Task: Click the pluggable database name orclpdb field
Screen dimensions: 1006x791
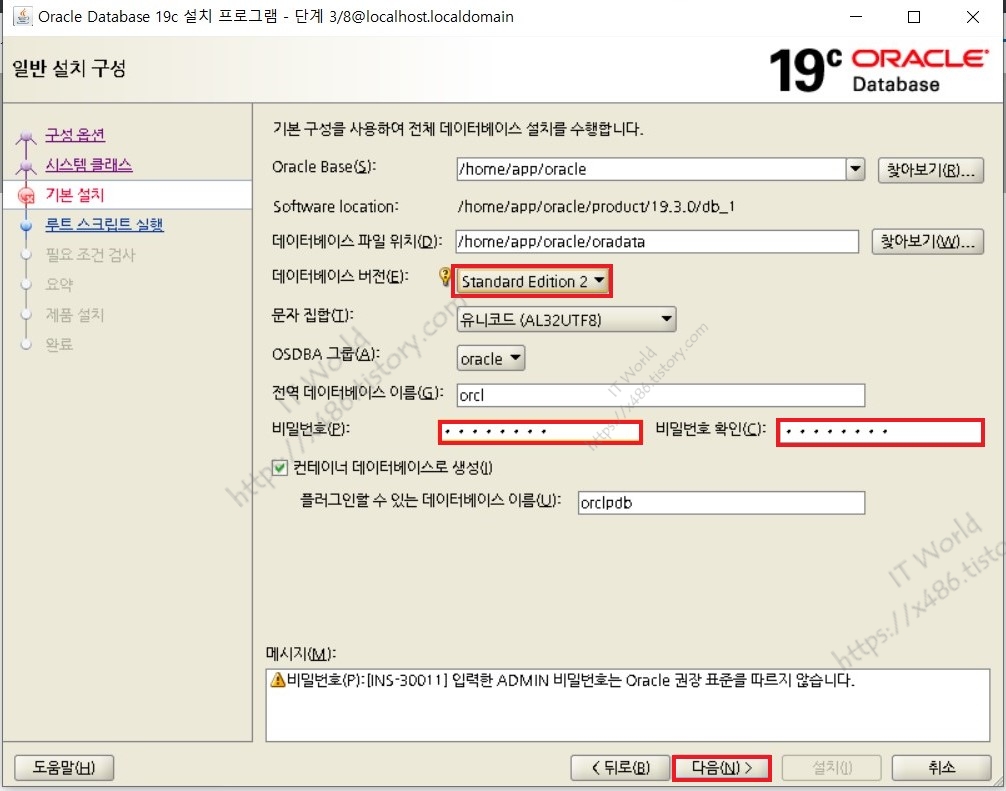Action: 721,503
